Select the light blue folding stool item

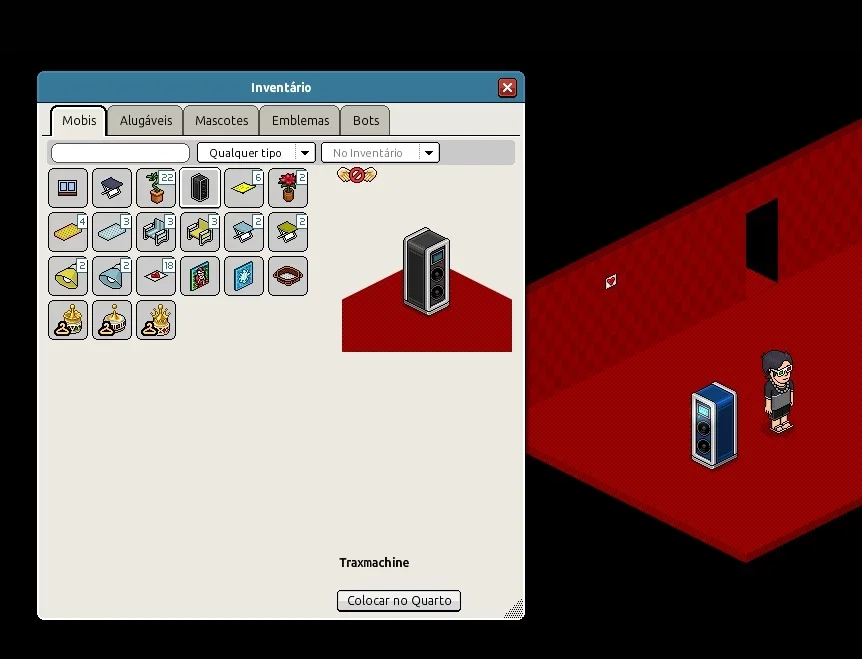tap(244, 232)
